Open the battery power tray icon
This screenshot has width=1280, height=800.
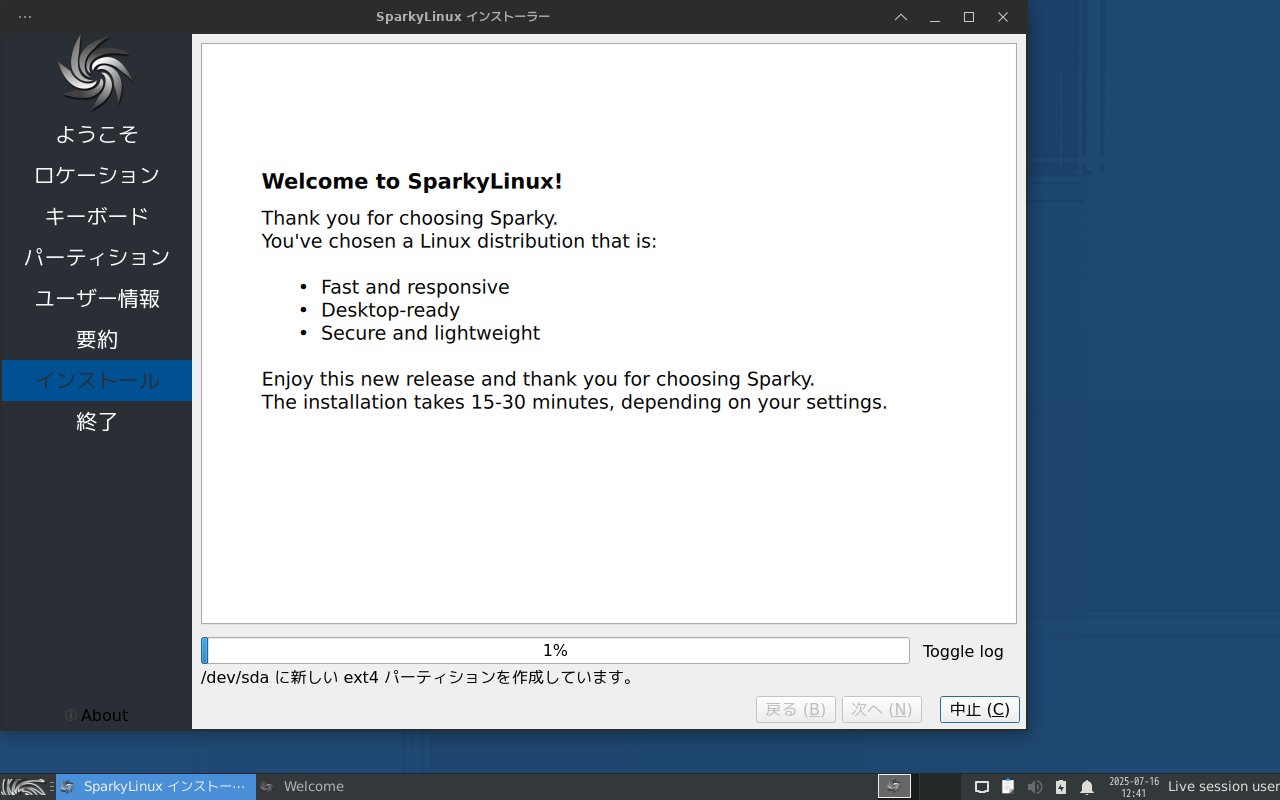1061,787
